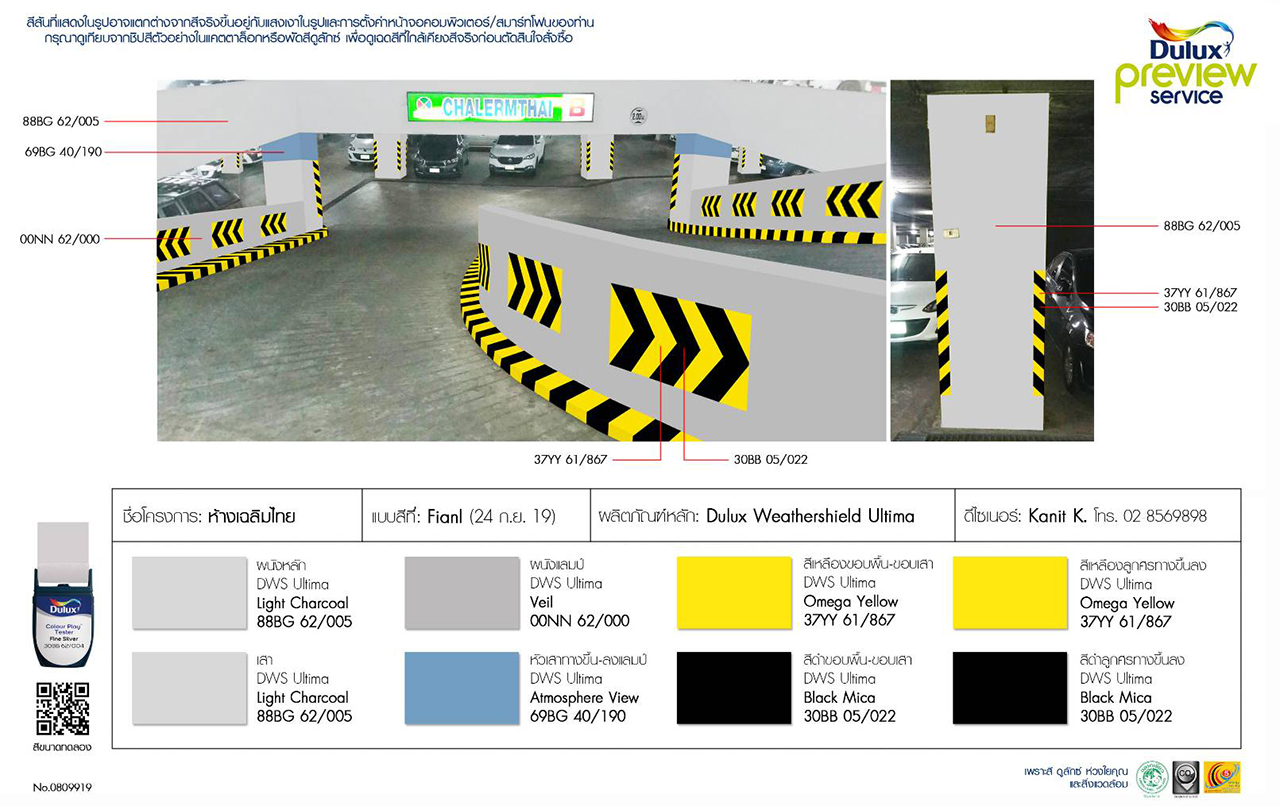This screenshot has height=806, width=1280.
Task: Click the QR code for the test-size paint
Action: (63, 709)
